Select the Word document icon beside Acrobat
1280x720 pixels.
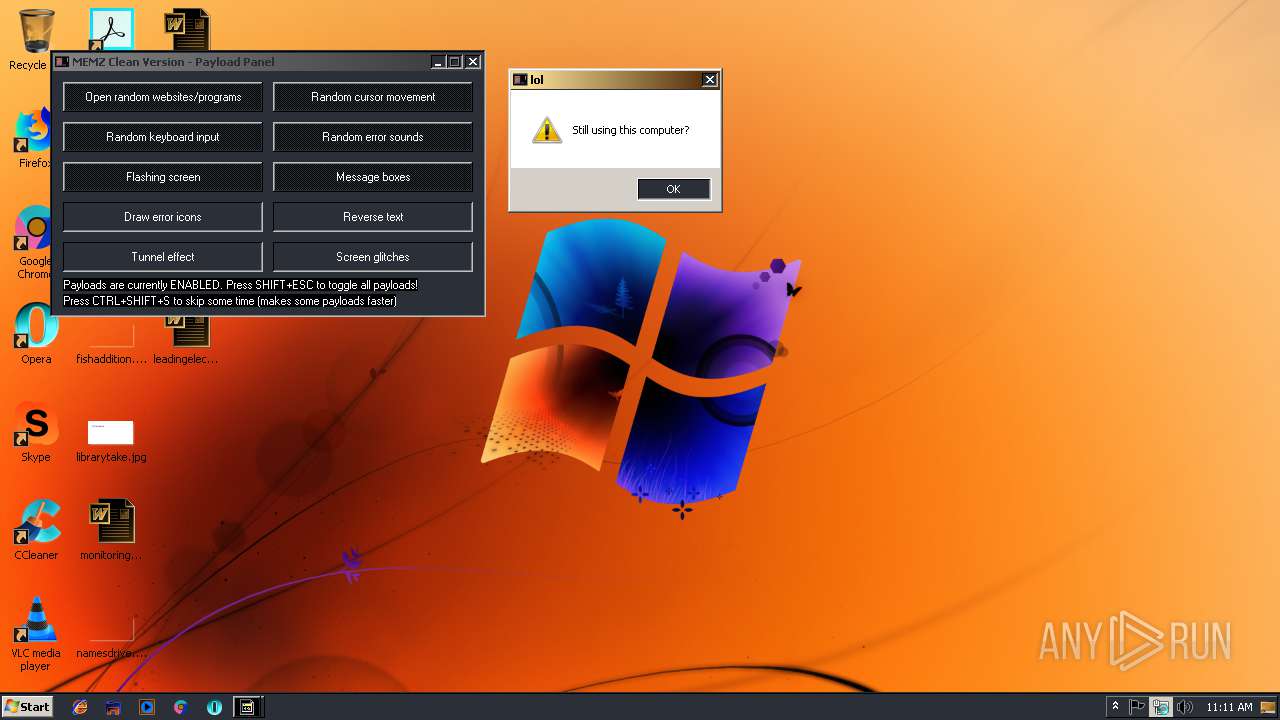point(187,30)
